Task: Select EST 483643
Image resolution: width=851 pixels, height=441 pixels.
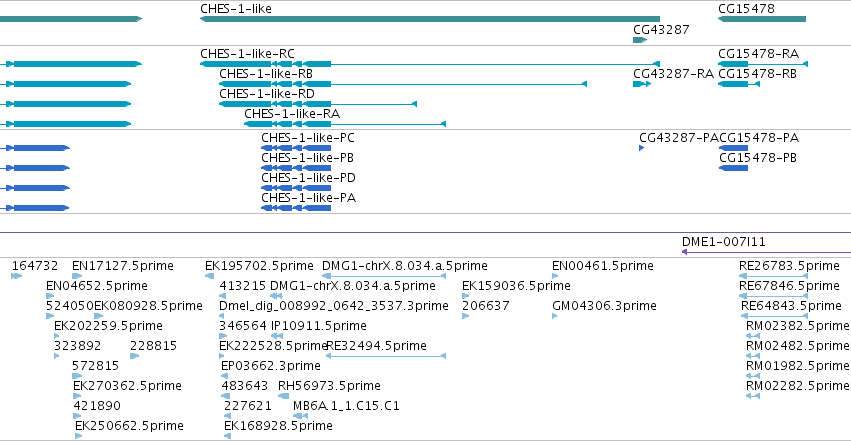Action: (225, 397)
